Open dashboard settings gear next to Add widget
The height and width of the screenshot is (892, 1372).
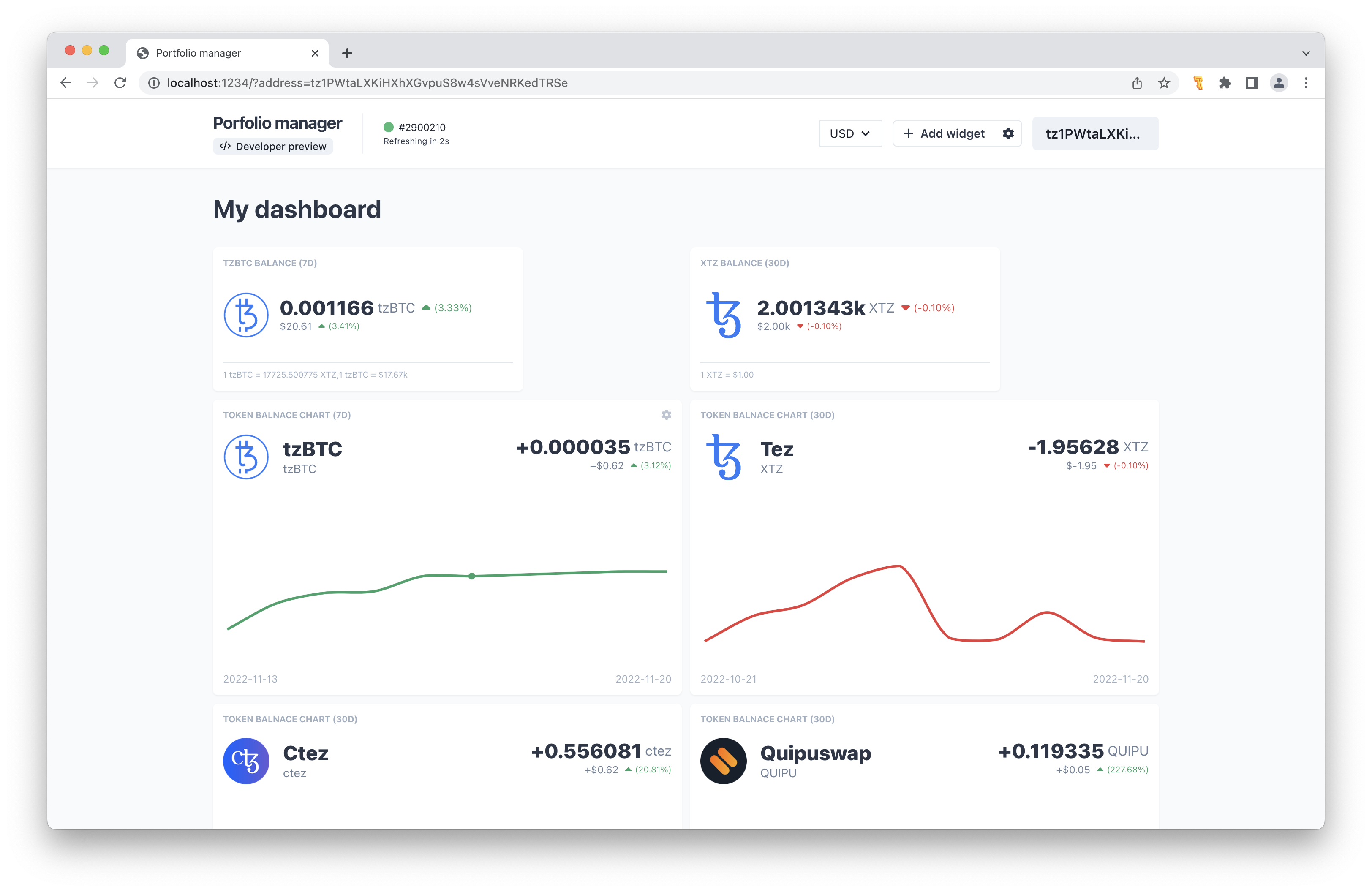(x=1008, y=134)
